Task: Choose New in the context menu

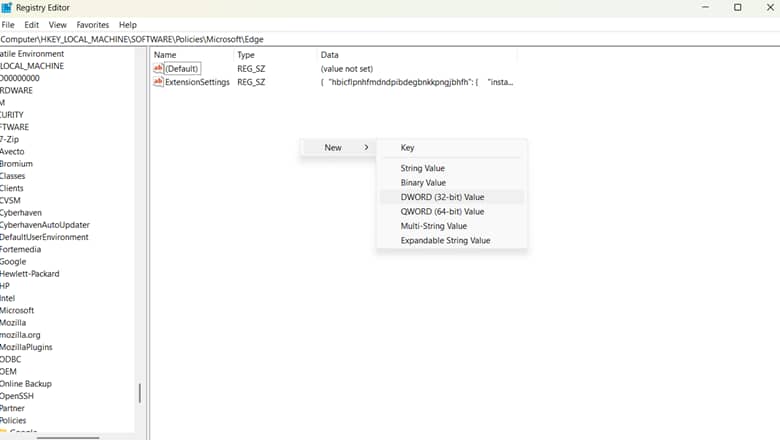Action: tap(338, 148)
